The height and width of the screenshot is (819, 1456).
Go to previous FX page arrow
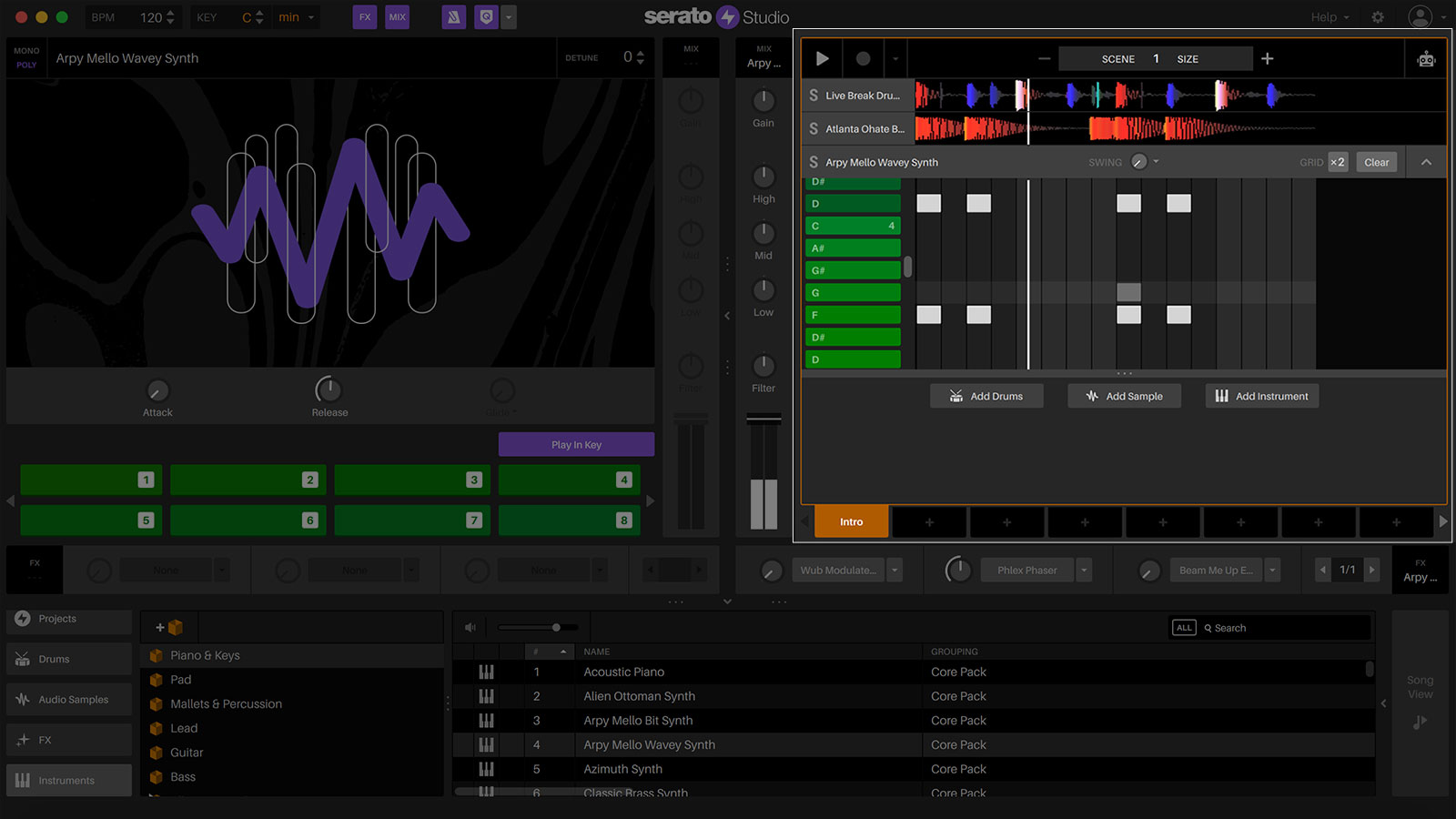click(x=1323, y=570)
